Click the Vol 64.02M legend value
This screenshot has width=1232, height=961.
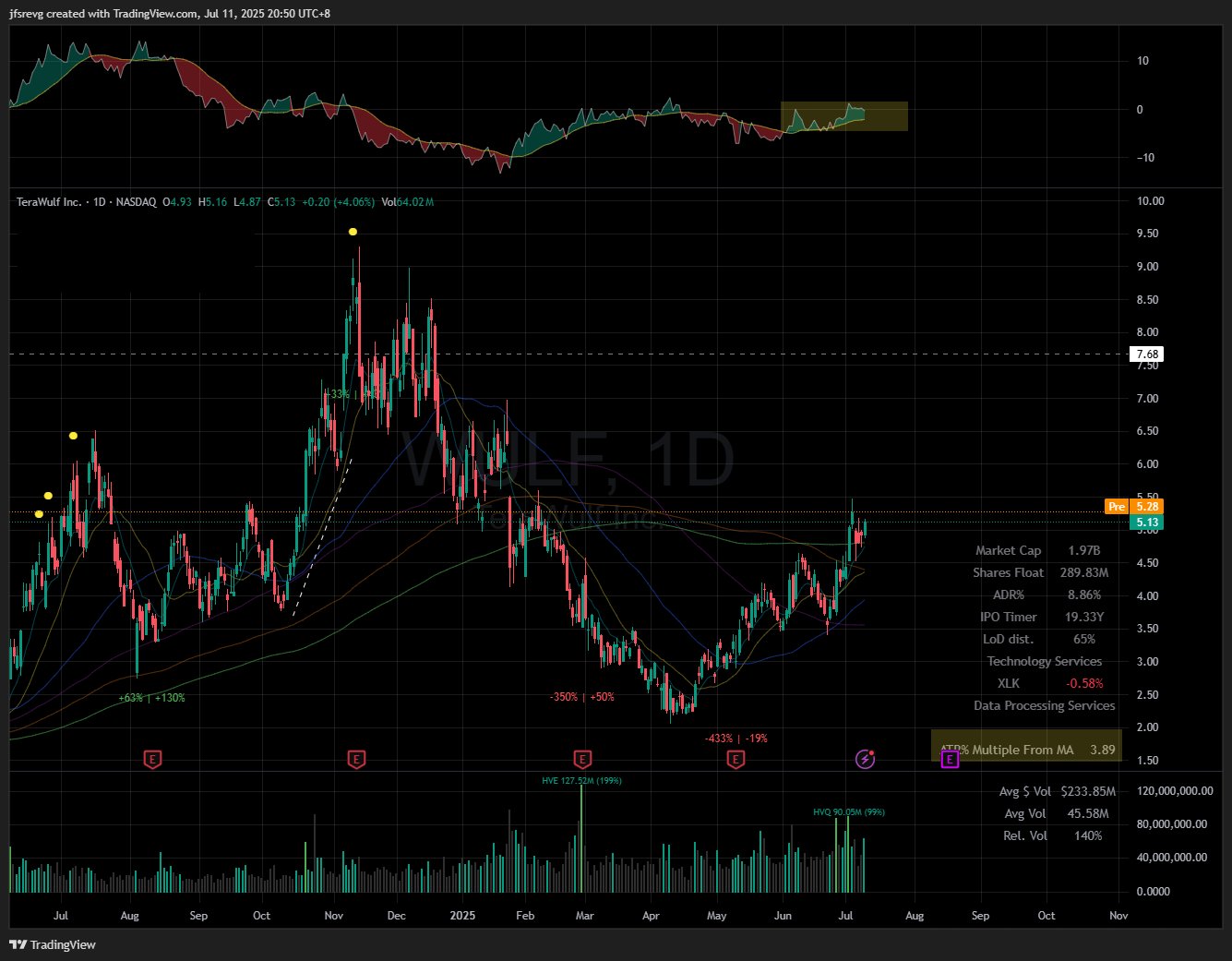click(407, 201)
